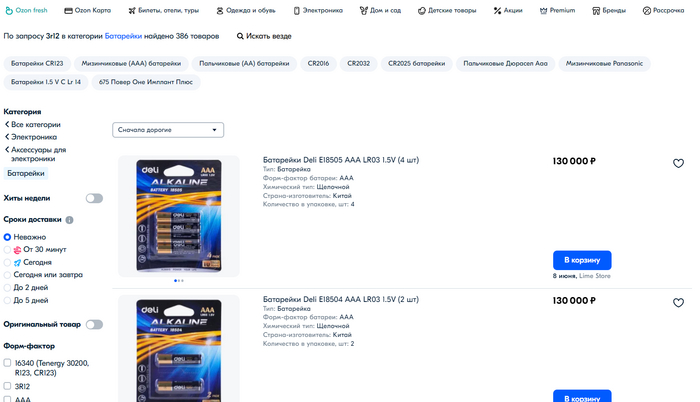Click info icon next to Сроки доставки
700x402 pixels.
coord(69,220)
